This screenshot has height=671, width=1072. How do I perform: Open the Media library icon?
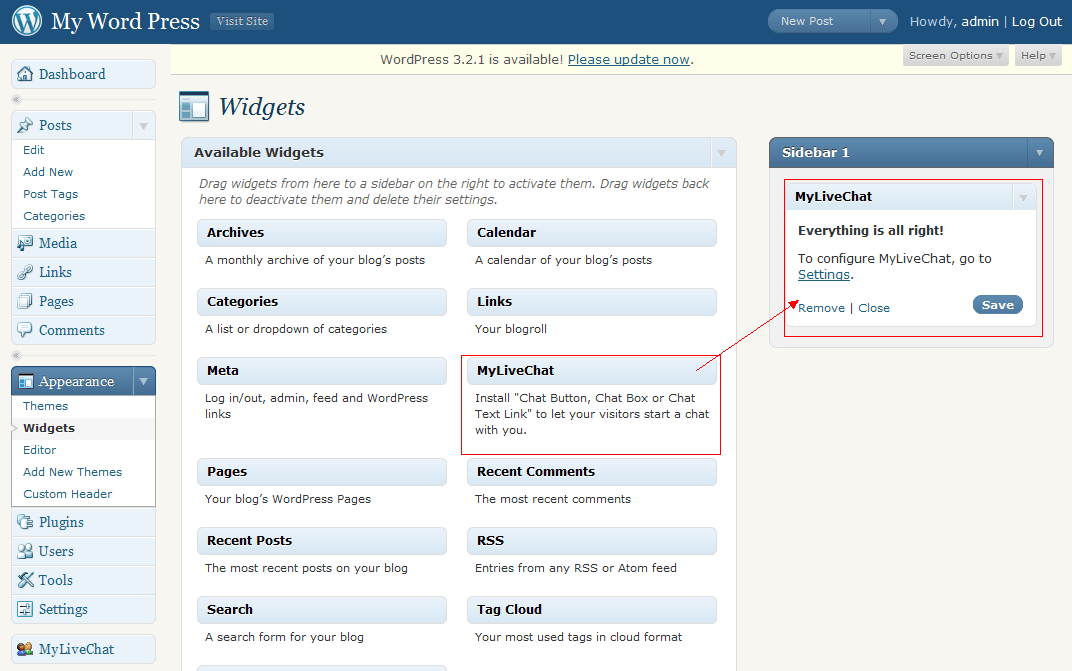pyautogui.click(x=26, y=242)
